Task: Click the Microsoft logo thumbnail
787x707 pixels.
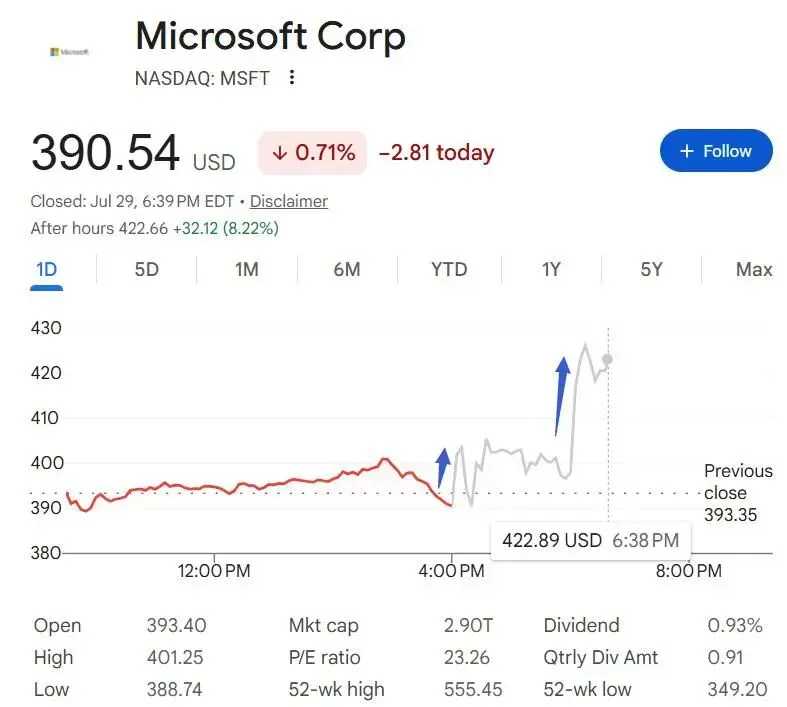Action: 69,52
